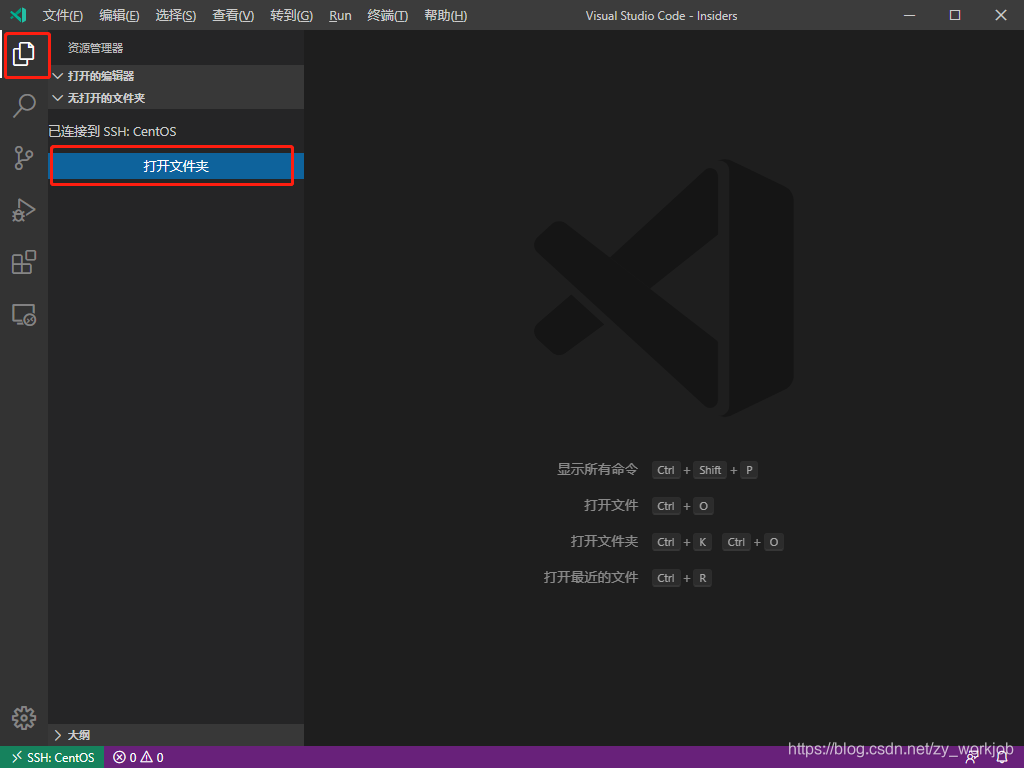
Task: Click the 打开最近的文件 hint text
Action: [590, 577]
